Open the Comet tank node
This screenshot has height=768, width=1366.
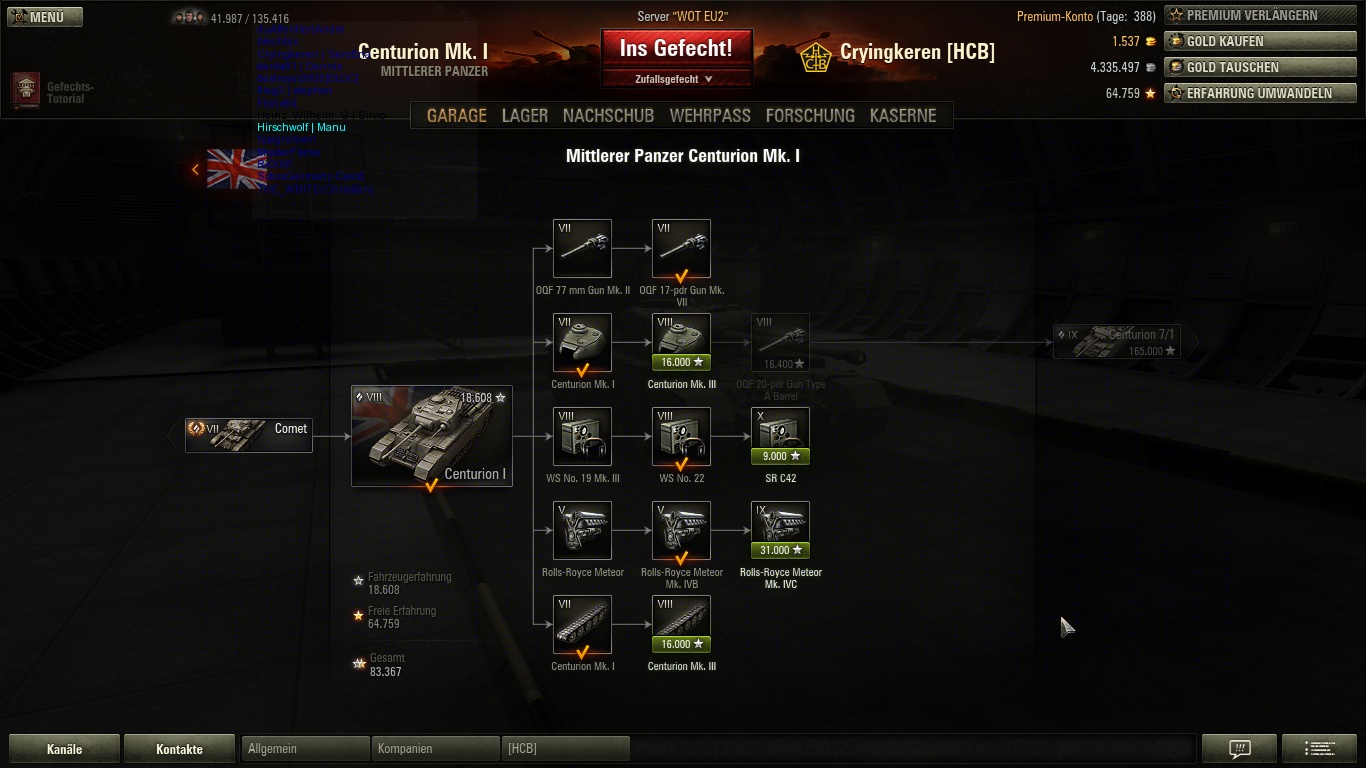[249, 435]
